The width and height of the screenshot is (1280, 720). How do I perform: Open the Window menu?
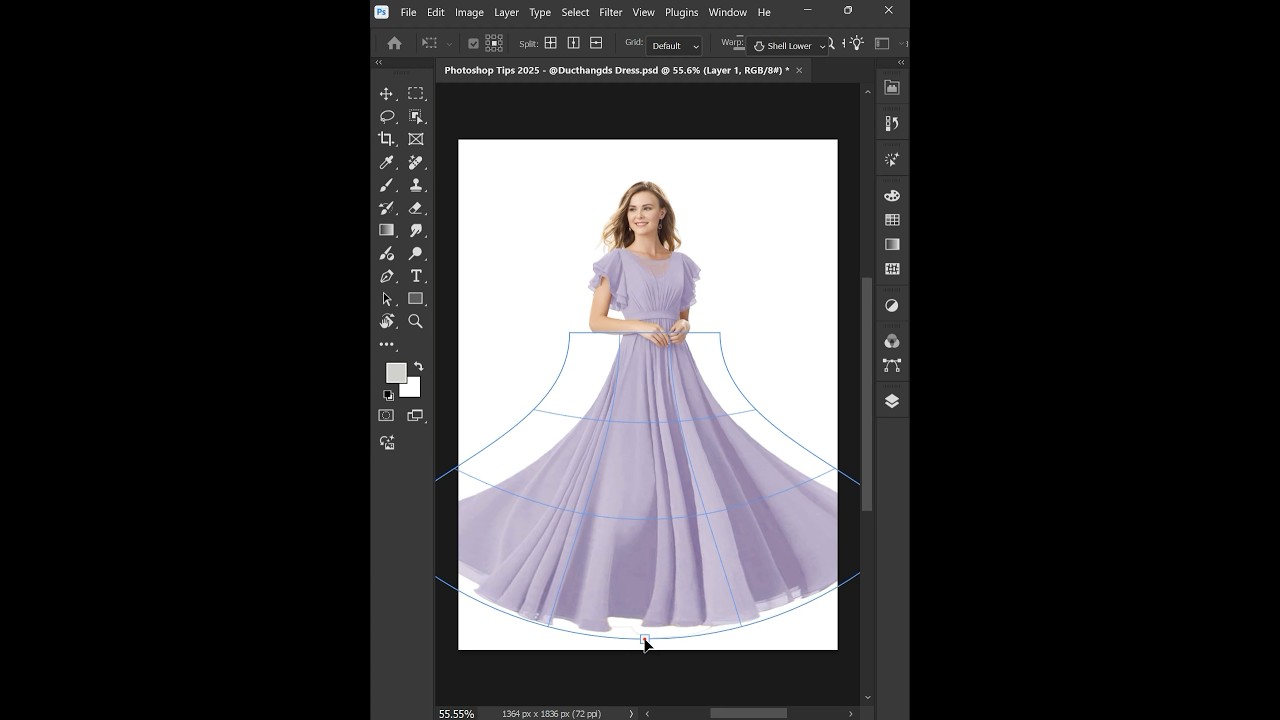coord(727,12)
